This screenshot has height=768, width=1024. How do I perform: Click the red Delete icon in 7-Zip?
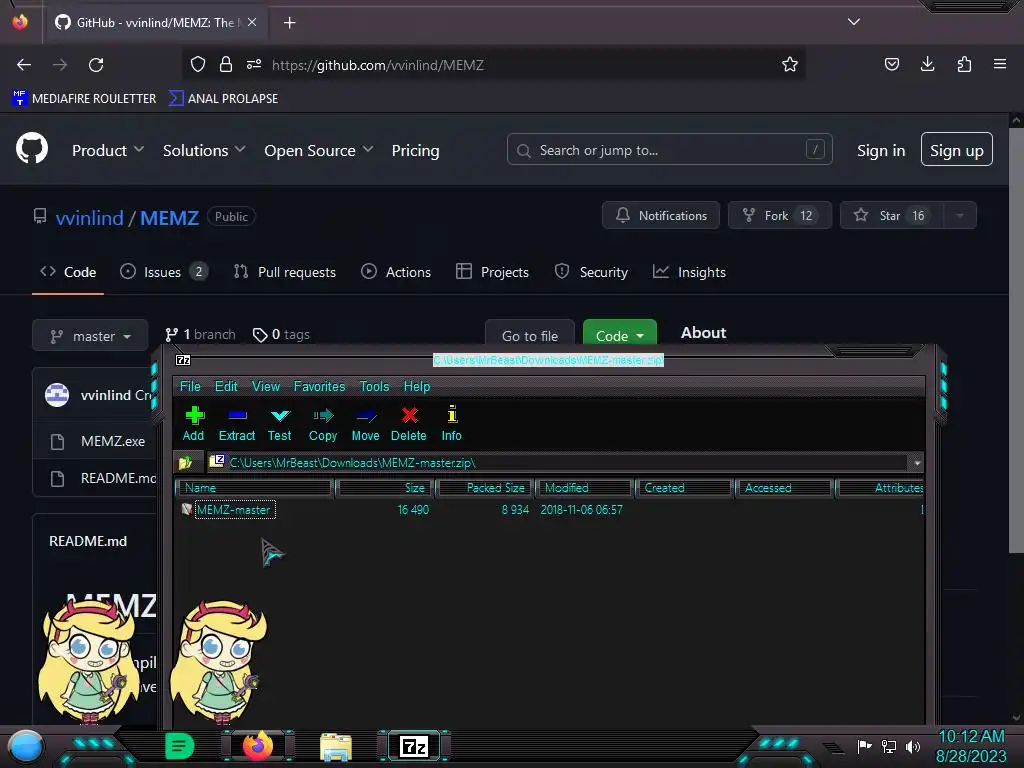tap(409, 424)
